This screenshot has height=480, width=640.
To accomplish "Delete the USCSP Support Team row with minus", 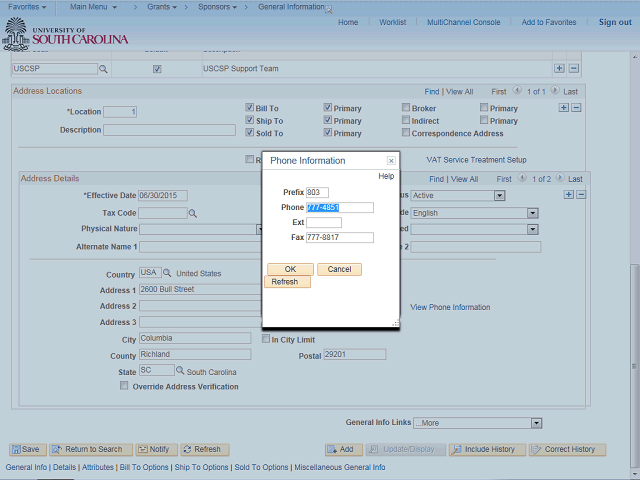I will 573,68.
